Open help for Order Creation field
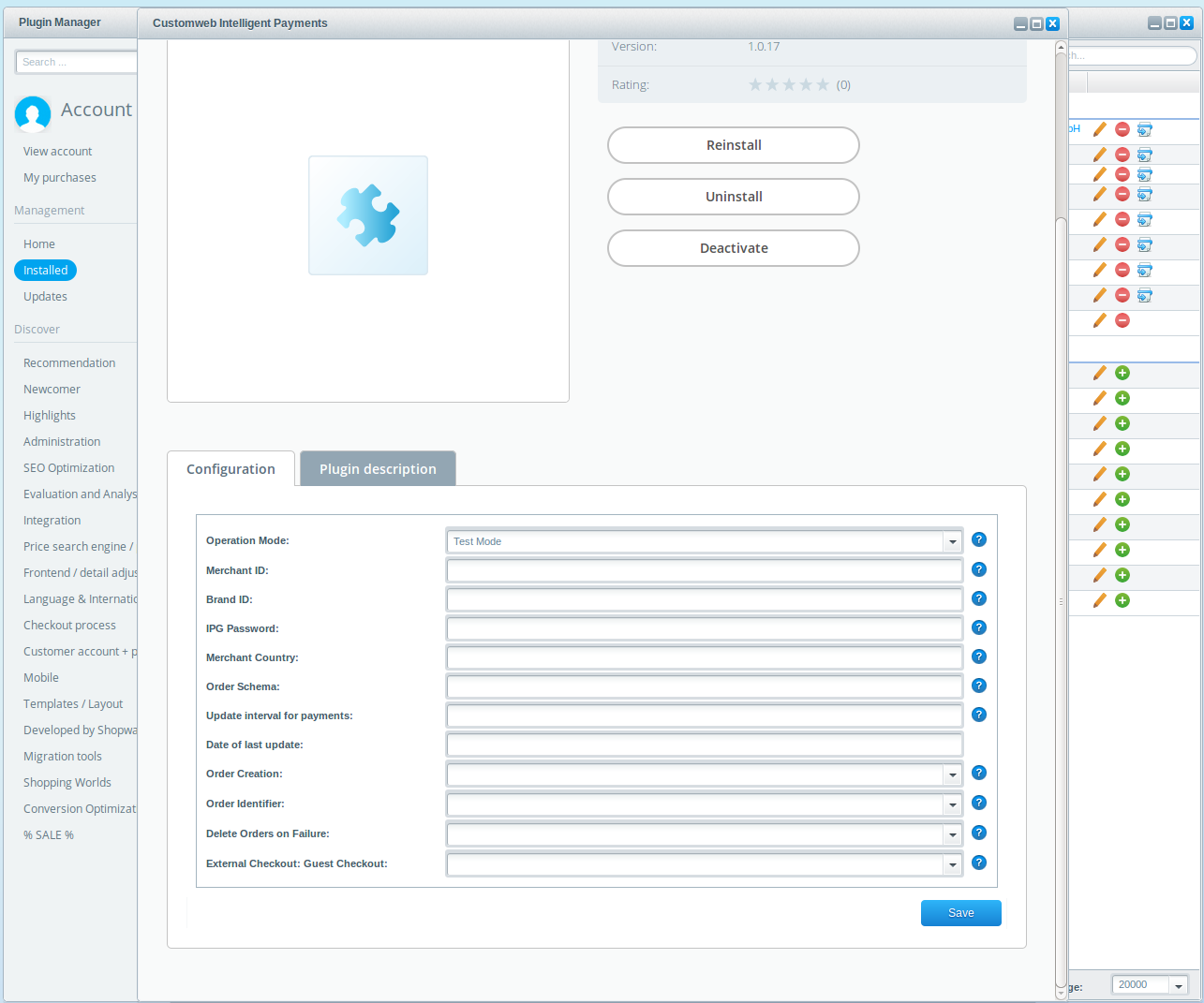 tap(979, 773)
